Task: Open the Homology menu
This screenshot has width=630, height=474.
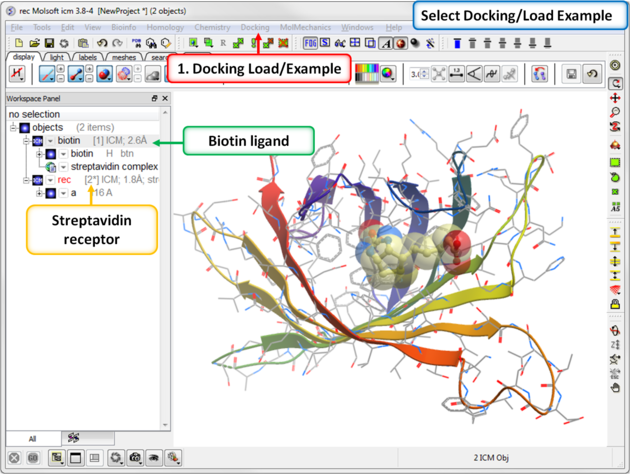Action: pyautogui.click(x=165, y=27)
